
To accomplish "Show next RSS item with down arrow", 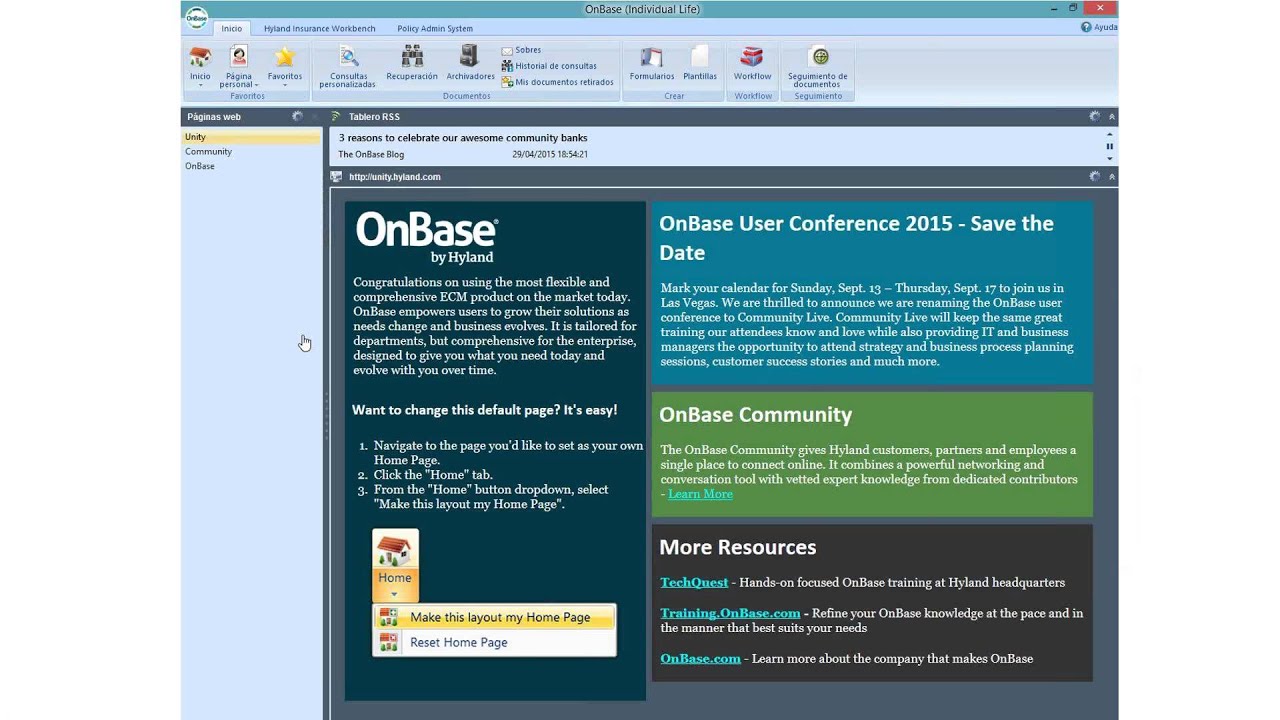I will point(1109,158).
